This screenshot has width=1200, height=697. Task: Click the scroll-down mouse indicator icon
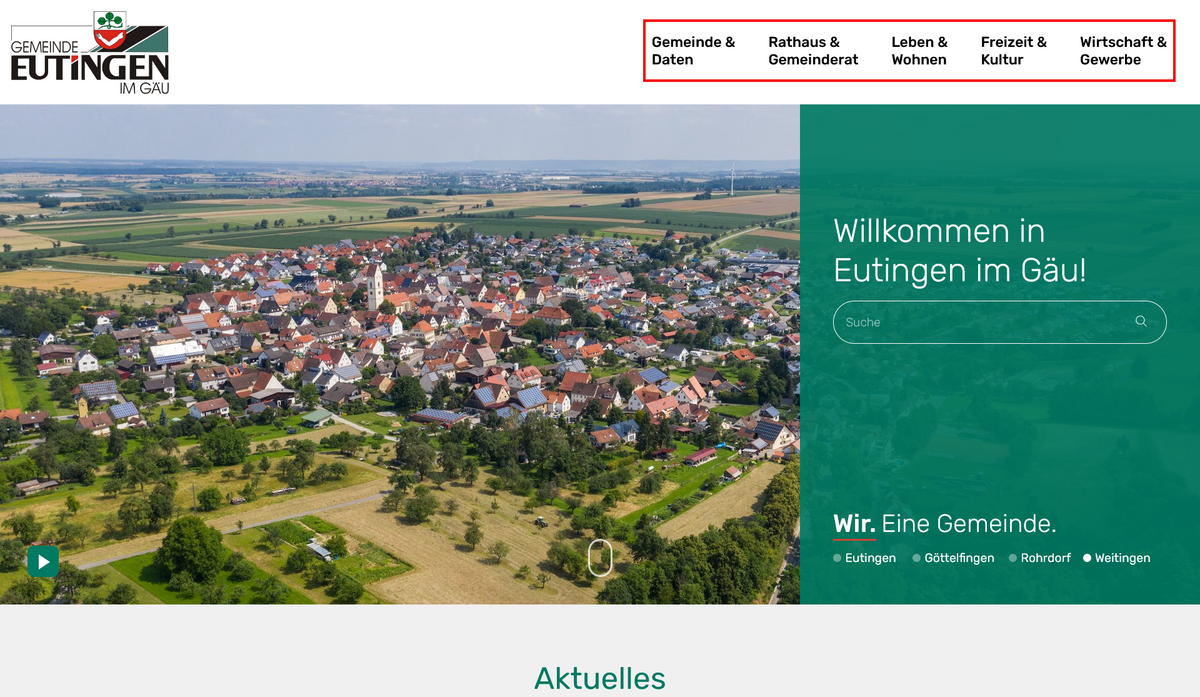click(599, 558)
